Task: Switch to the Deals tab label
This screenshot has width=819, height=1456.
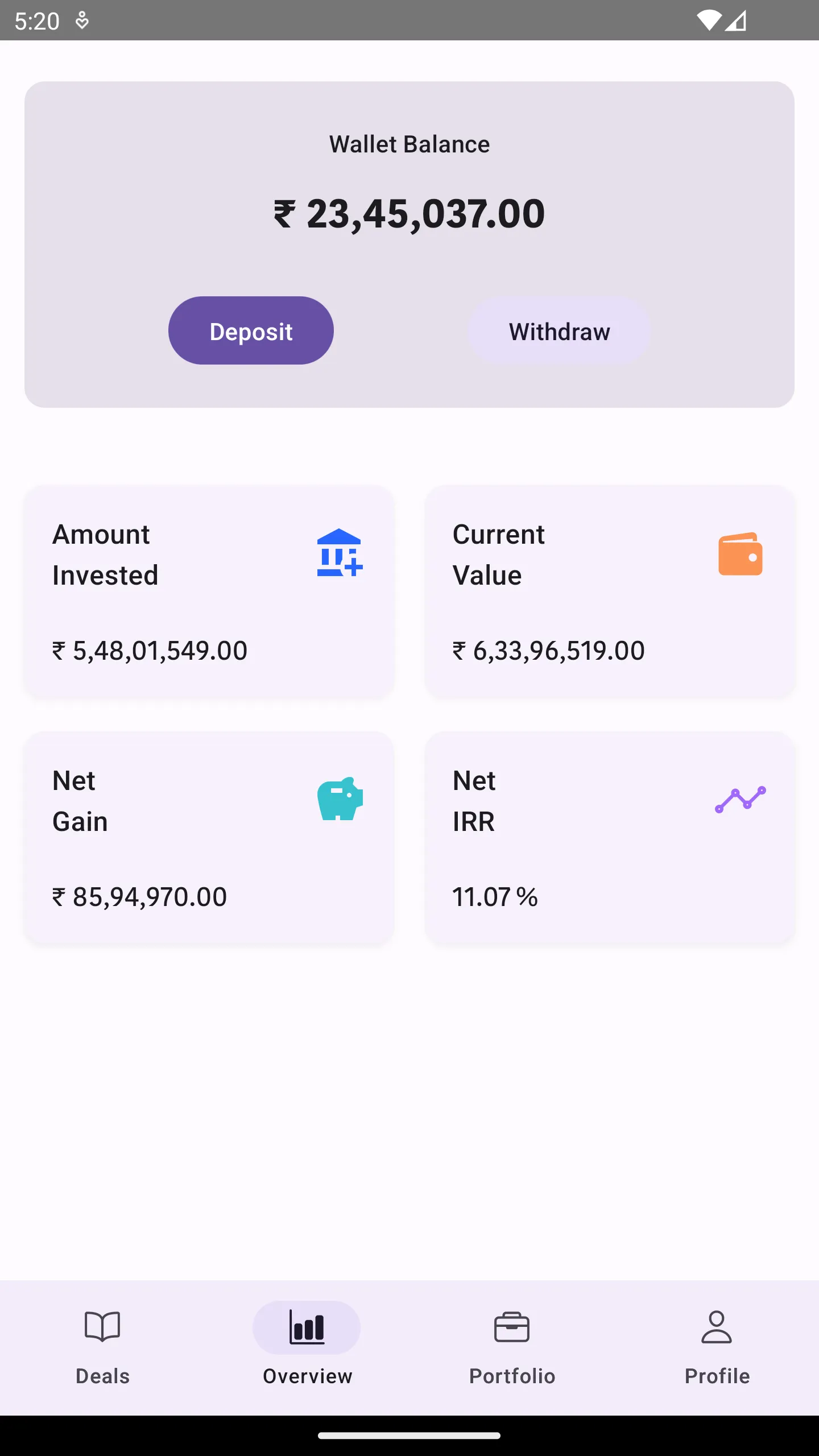Action: click(x=102, y=1376)
